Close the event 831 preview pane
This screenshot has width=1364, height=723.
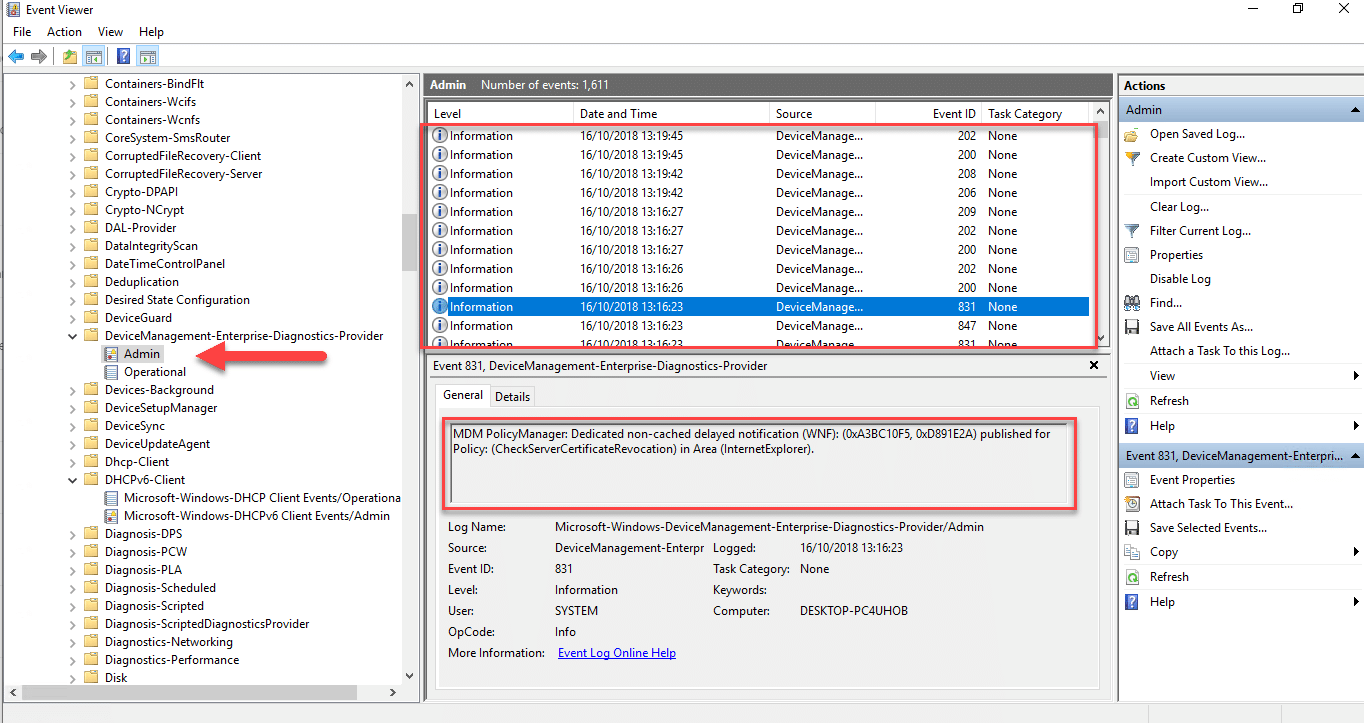point(1094,366)
